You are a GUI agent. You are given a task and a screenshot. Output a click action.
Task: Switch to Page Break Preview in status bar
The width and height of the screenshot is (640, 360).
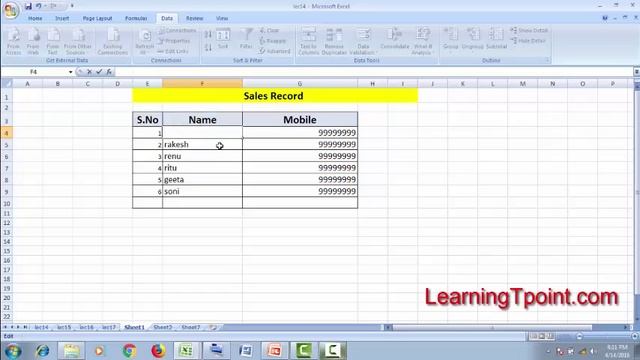pyautogui.click(x=550, y=336)
